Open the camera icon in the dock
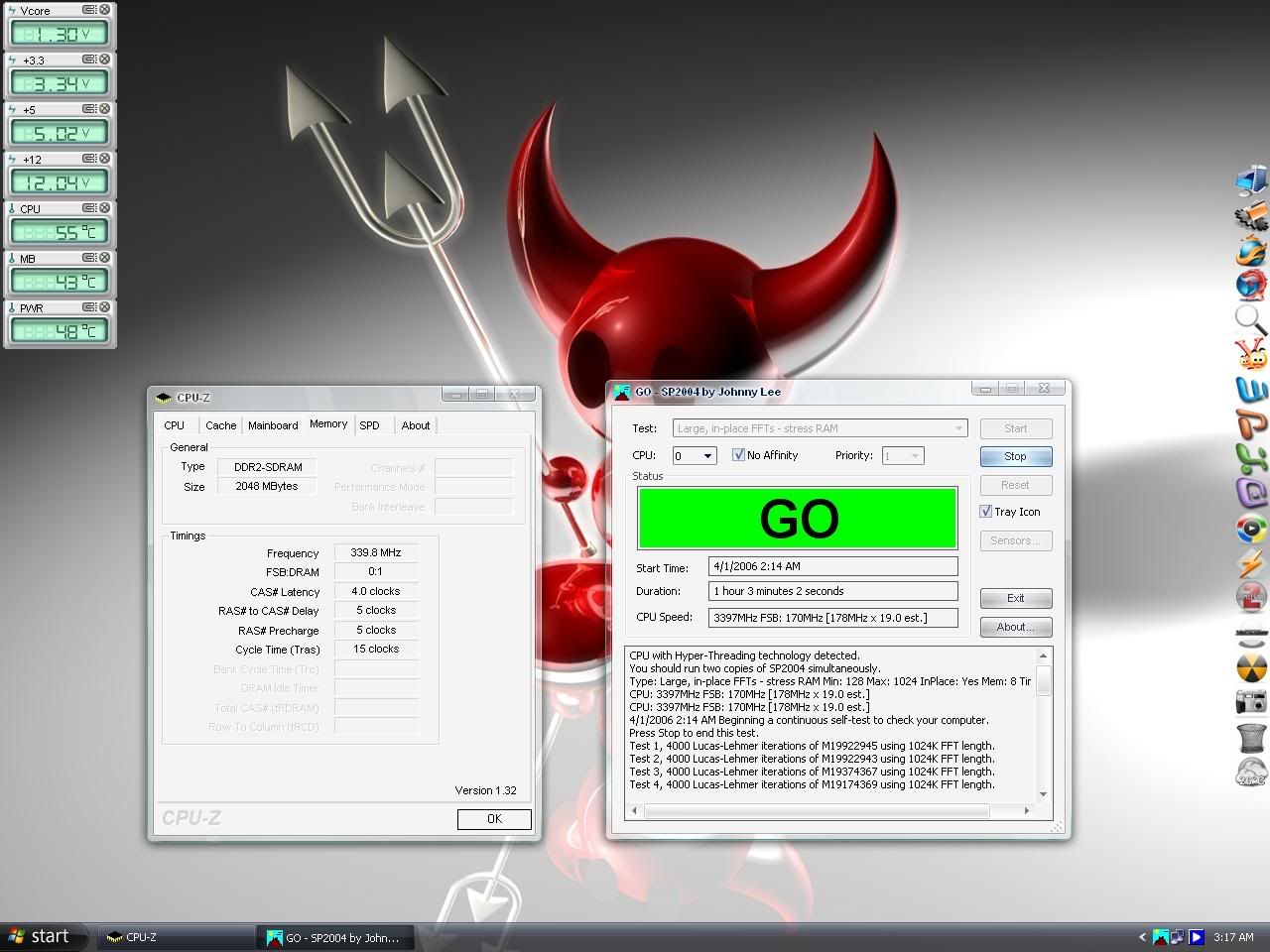 [1251, 702]
